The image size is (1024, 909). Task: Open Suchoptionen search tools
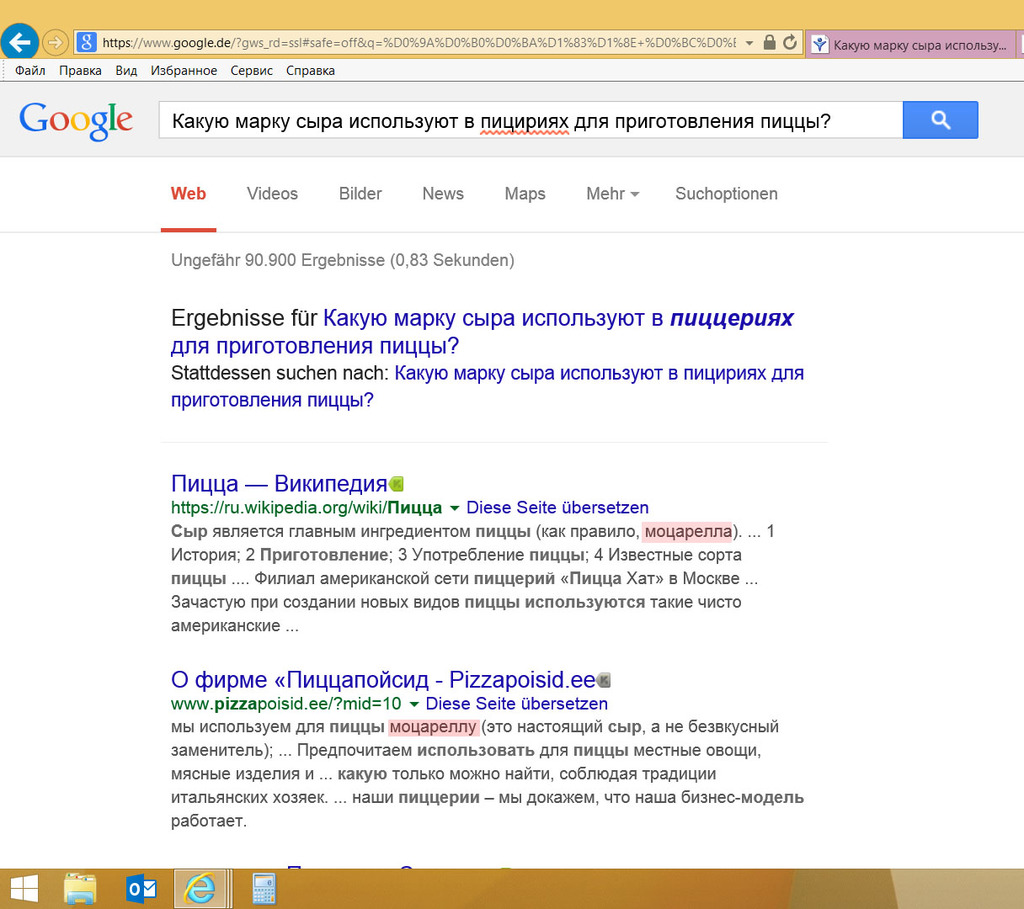(x=726, y=194)
